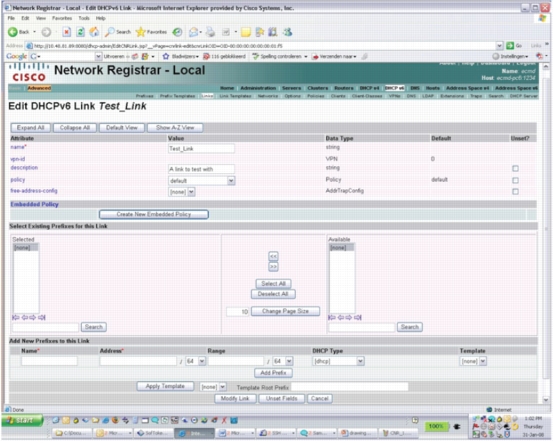Viewport: 554px width, 443px height.
Task: Go to last page under Available list
Action: coord(358,318)
